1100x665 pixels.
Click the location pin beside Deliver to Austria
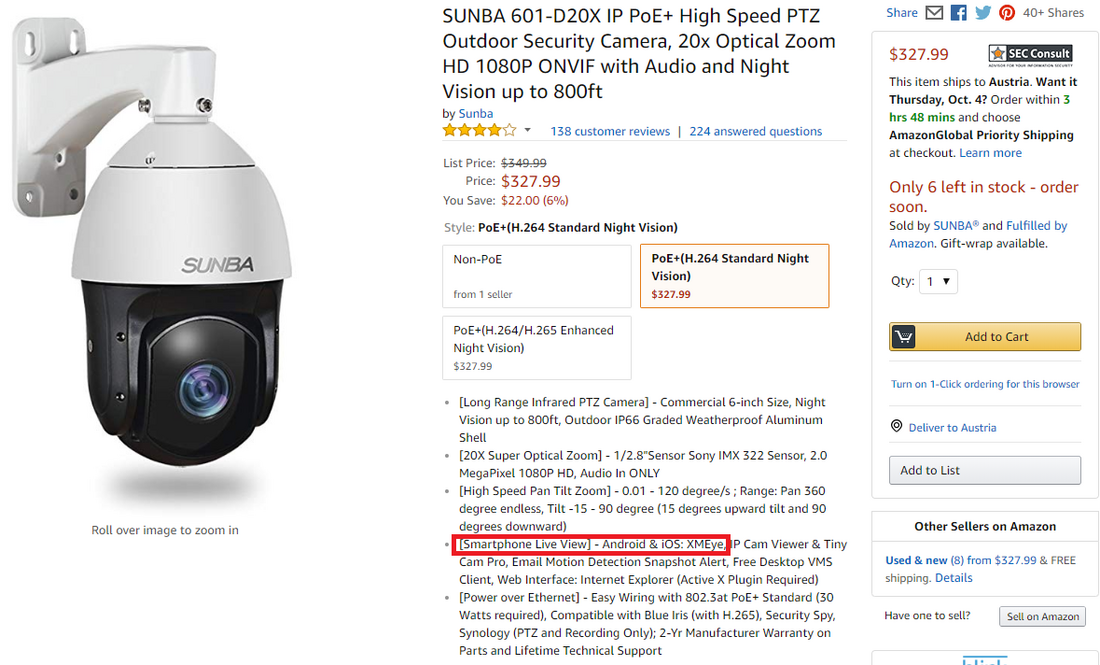[x=896, y=425]
